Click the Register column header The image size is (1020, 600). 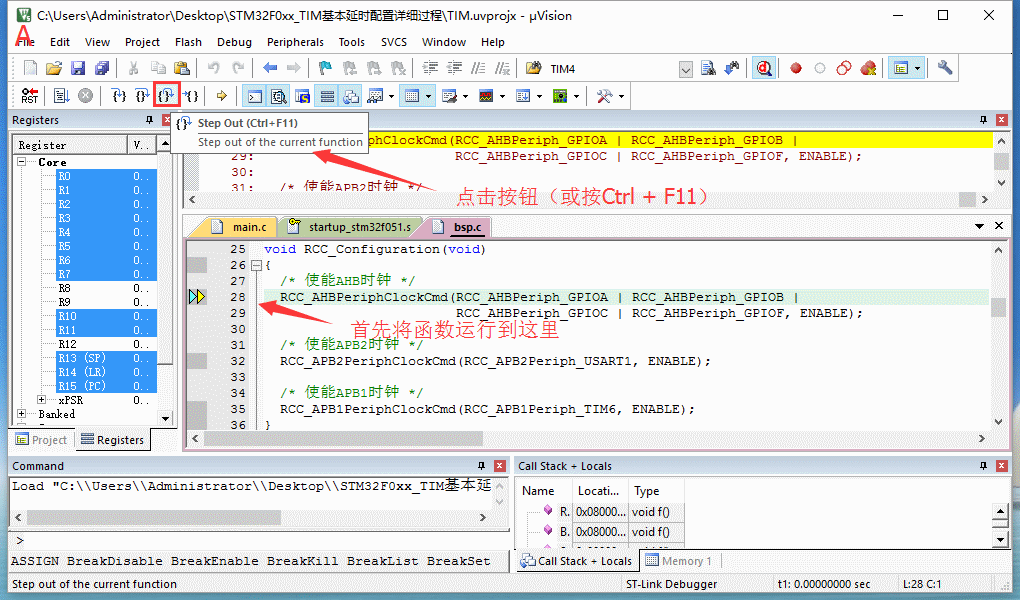tap(70, 145)
